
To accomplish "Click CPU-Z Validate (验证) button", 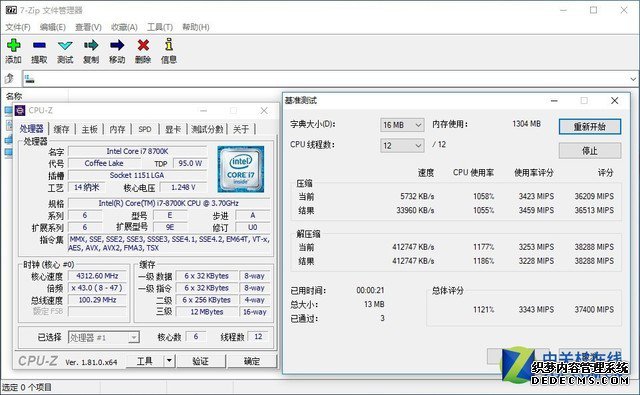I will coord(200,361).
